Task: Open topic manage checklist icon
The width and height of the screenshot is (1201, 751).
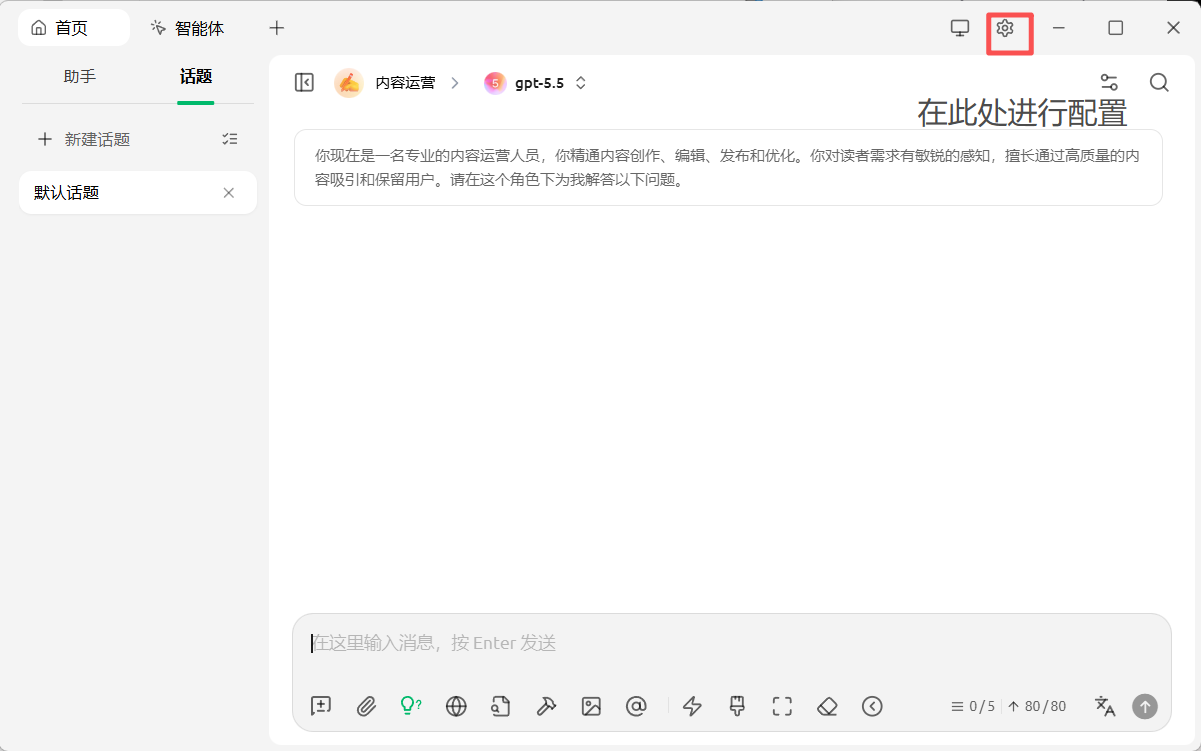Action: click(x=230, y=139)
